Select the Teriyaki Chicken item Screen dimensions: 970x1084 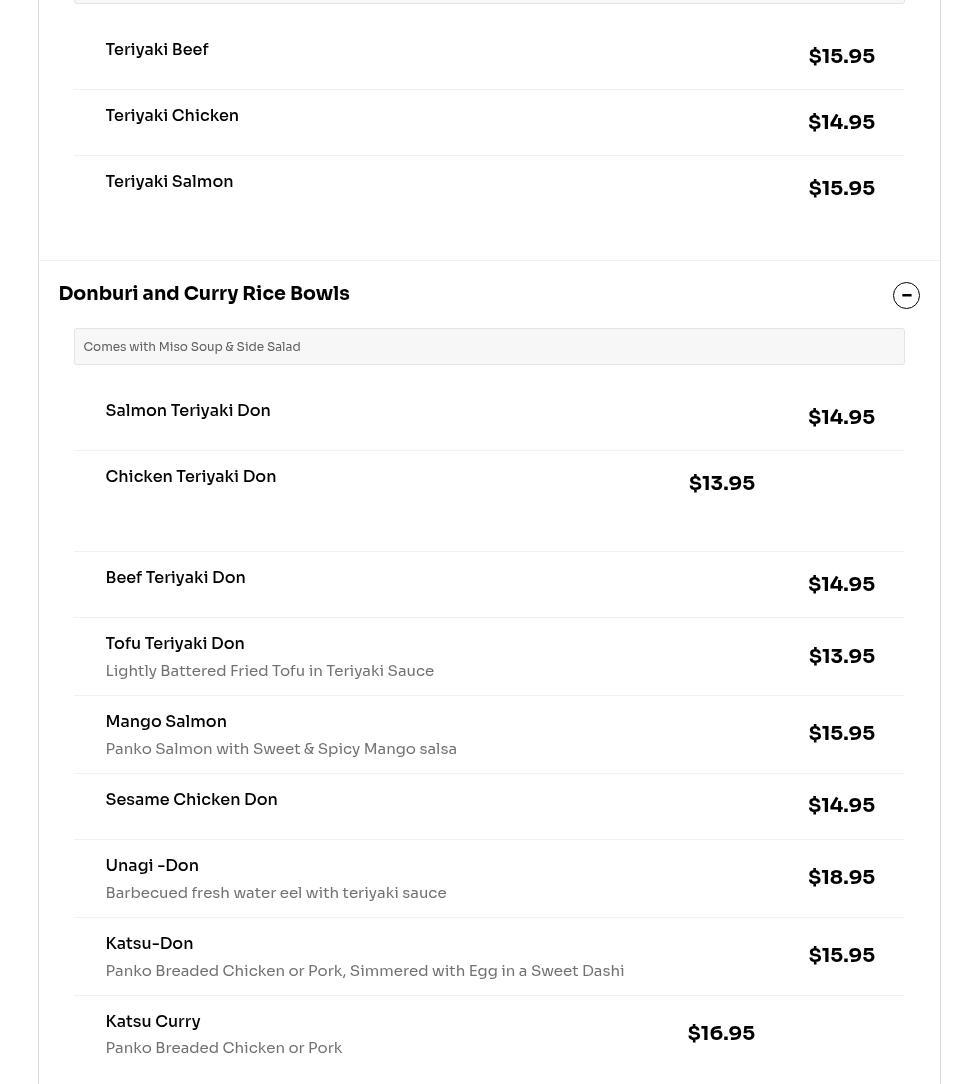point(489,122)
